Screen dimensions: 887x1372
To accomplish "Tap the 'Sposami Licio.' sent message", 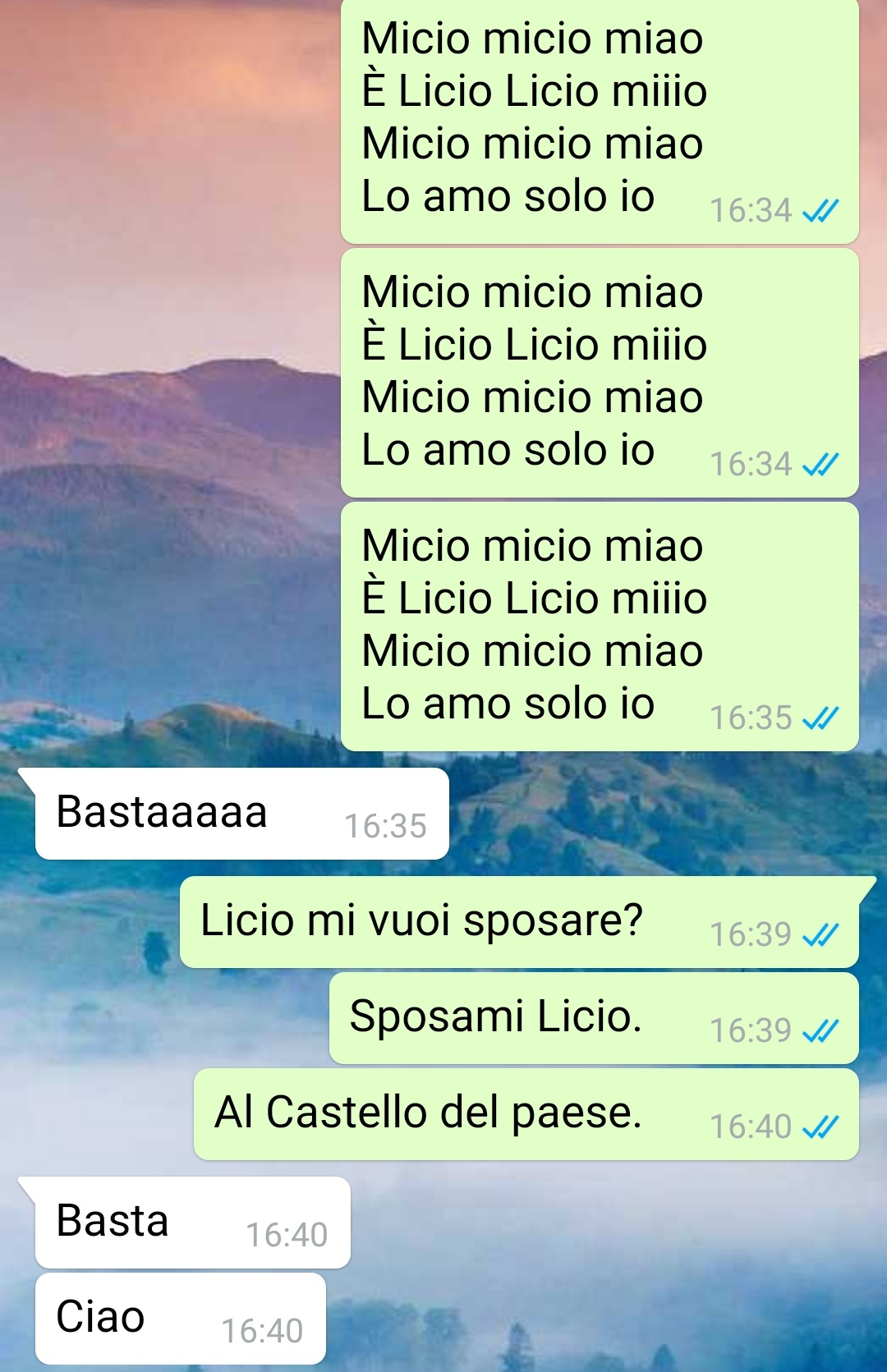I will (594, 1018).
